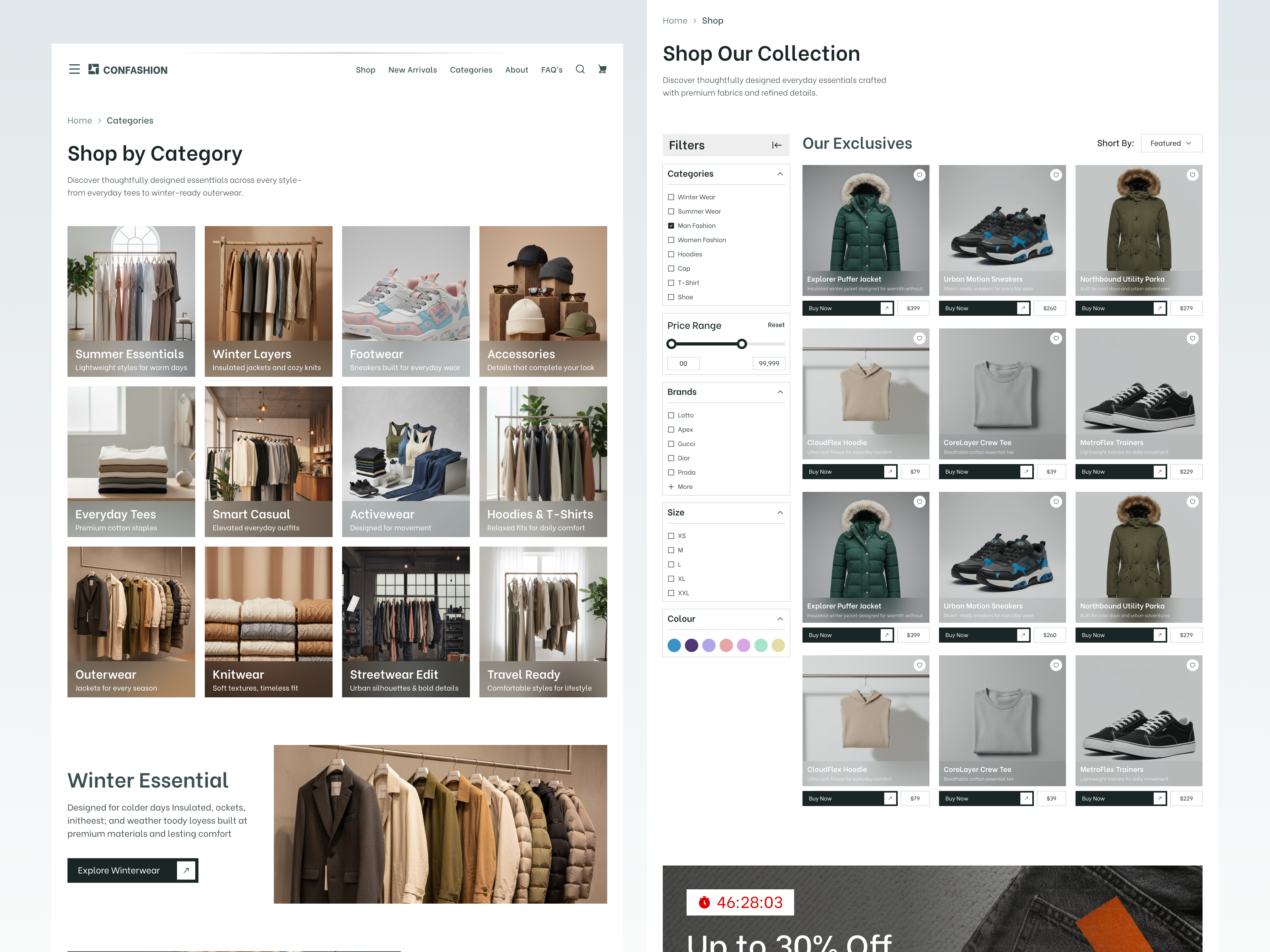Screen dimensions: 1270x952
Task: Collapse the Colour filter section
Action: [x=780, y=618]
